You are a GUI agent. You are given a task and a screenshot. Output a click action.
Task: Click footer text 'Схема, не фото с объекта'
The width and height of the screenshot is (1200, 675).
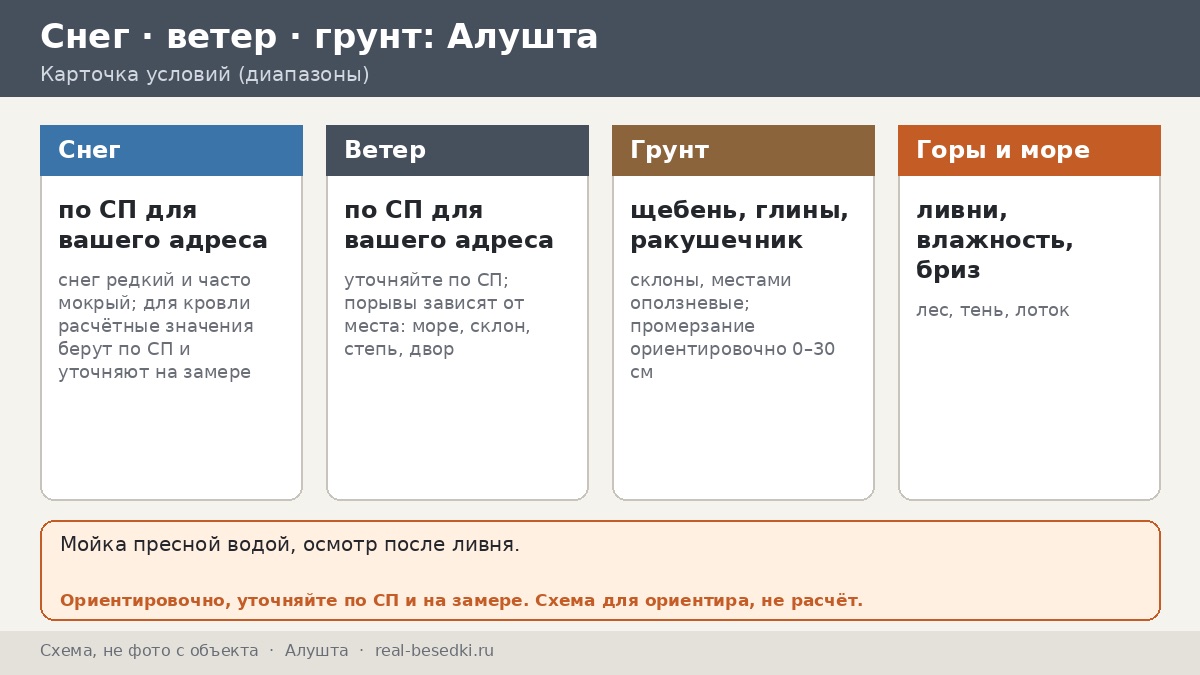[x=149, y=651]
